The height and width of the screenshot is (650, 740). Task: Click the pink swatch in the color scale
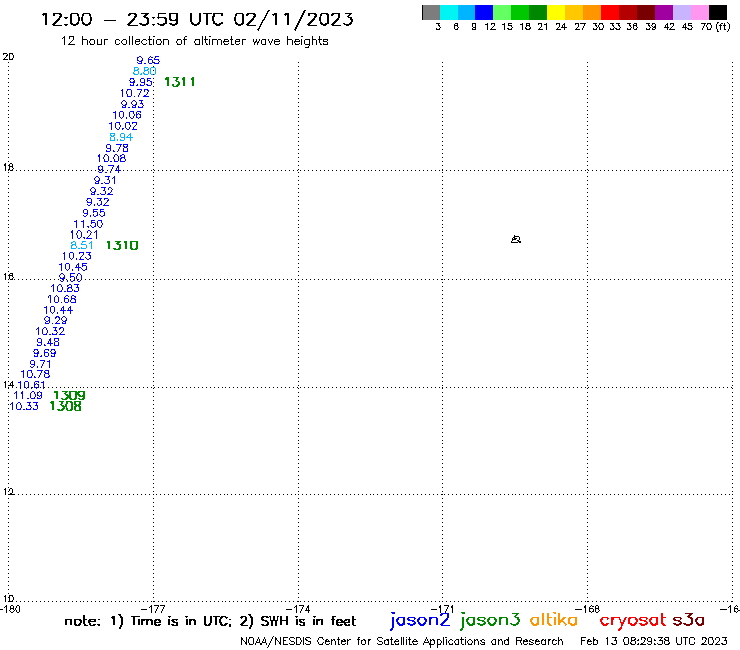(699, 12)
